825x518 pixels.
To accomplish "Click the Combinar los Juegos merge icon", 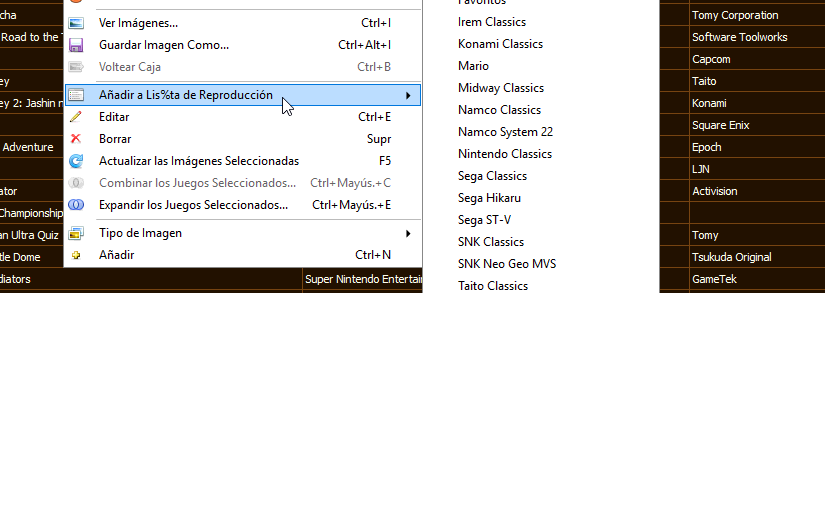I will pyautogui.click(x=76, y=183).
